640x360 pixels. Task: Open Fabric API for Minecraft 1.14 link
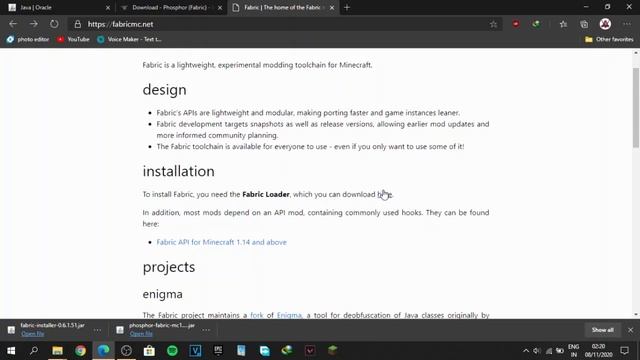coord(222,242)
